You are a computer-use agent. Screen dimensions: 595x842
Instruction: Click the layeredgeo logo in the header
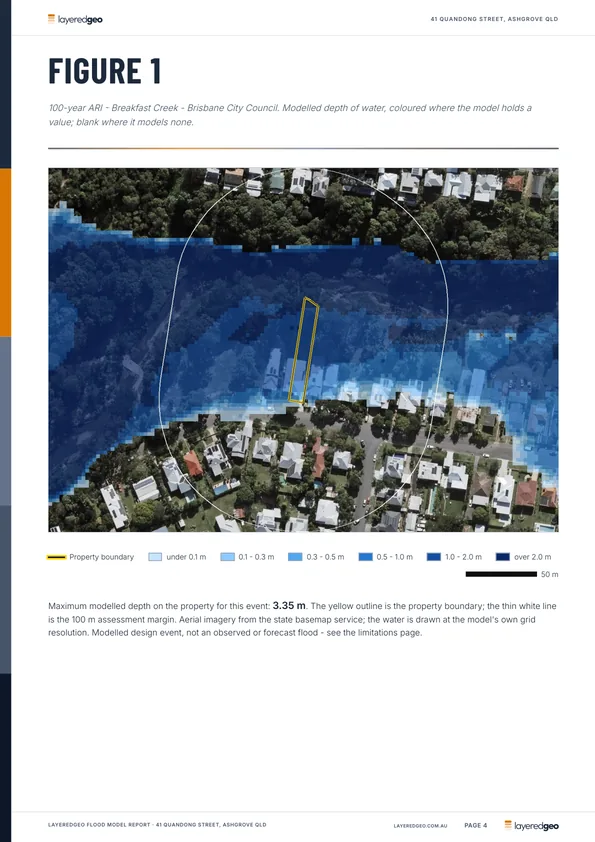pyautogui.click(x=75, y=19)
